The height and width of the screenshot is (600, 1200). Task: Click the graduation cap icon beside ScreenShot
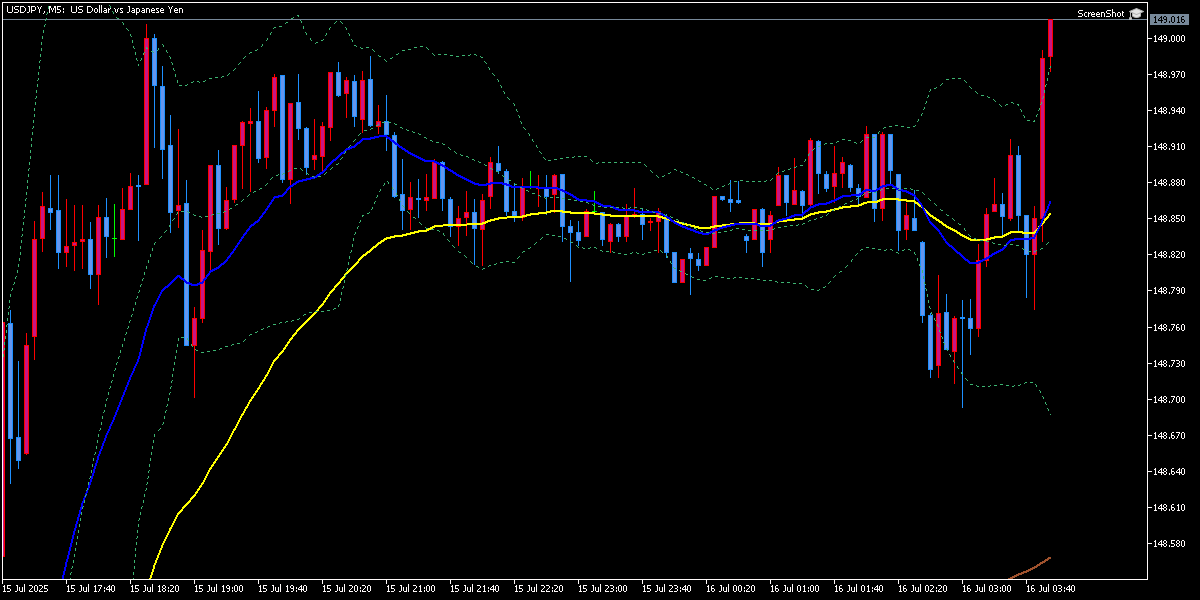[x=1135, y=14]
